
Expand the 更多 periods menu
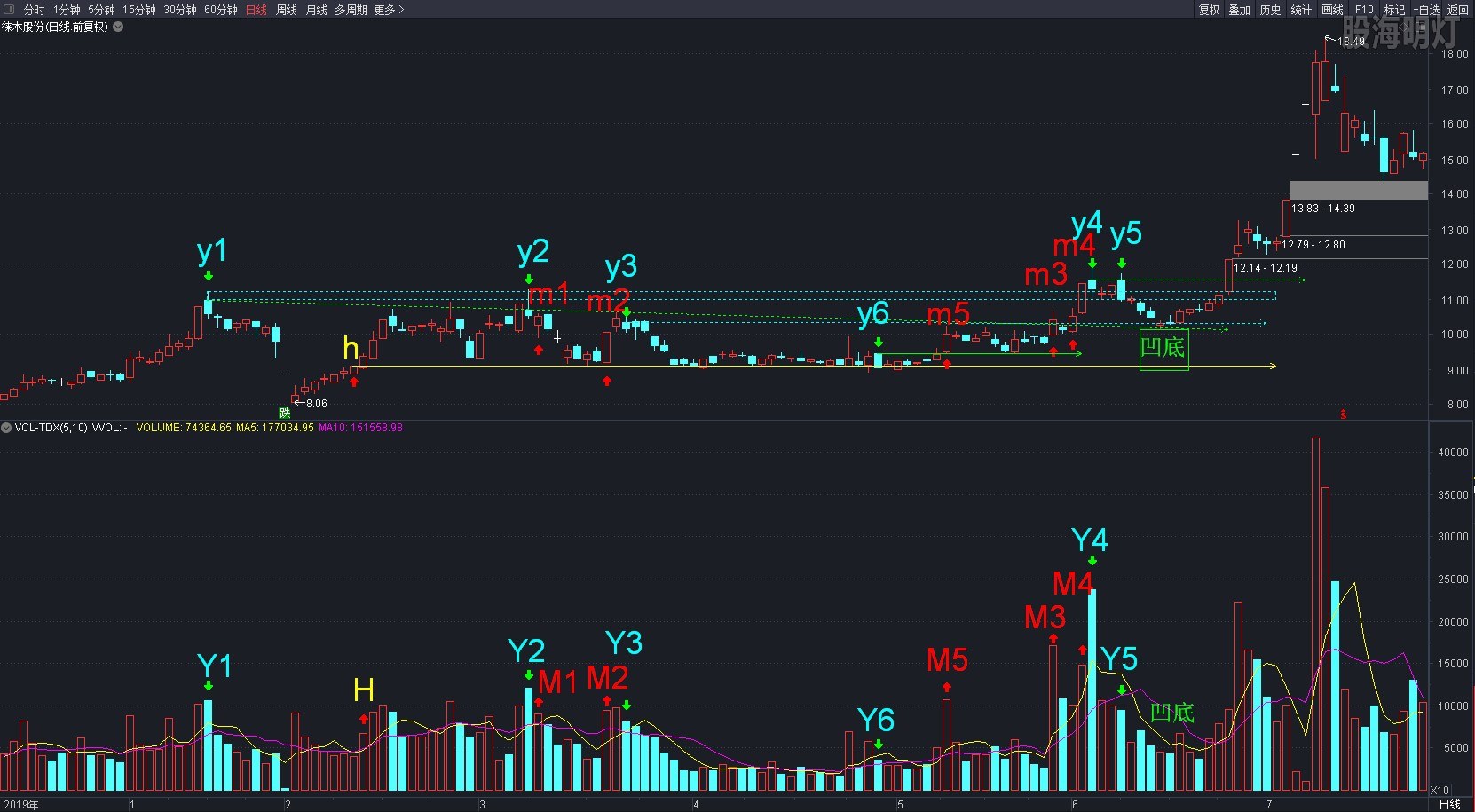coord(389,10)
